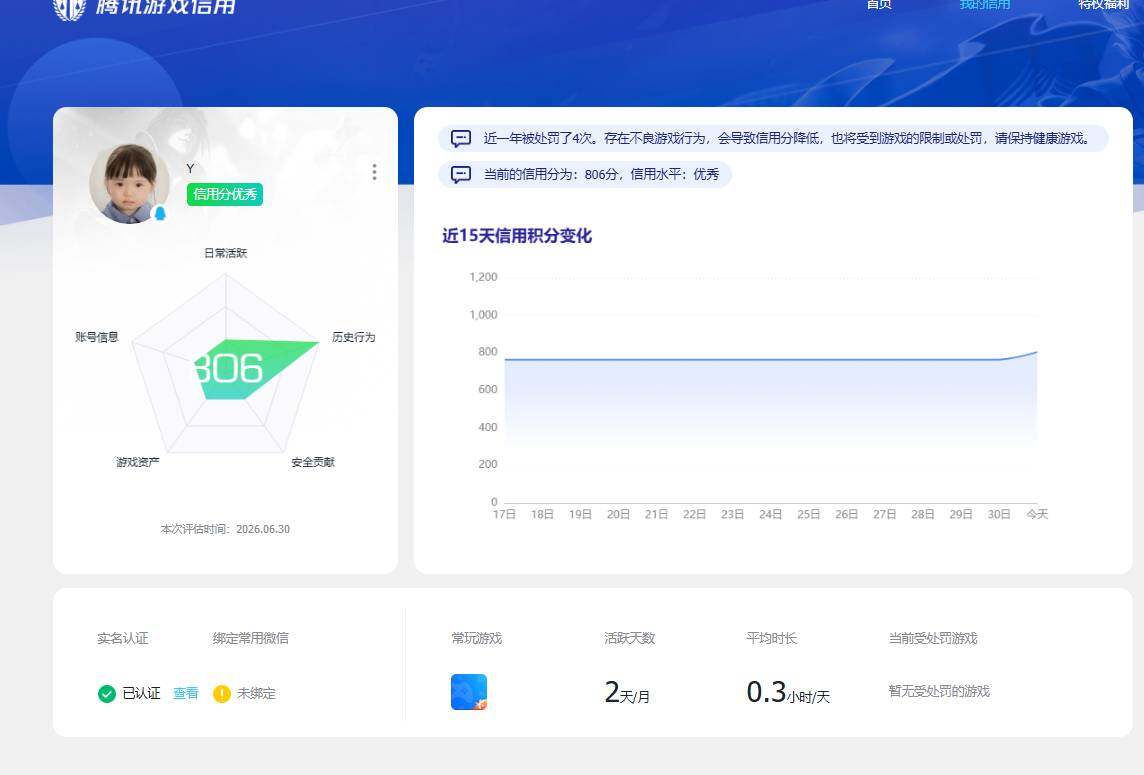Open the 特权福利 navigation tab
This screenshot has width=1144, height=775.
(x=1103, y=5)
